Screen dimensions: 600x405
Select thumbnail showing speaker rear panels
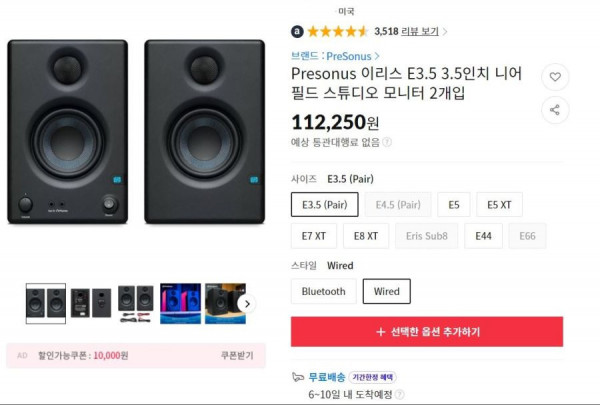[x=91, y=303]
